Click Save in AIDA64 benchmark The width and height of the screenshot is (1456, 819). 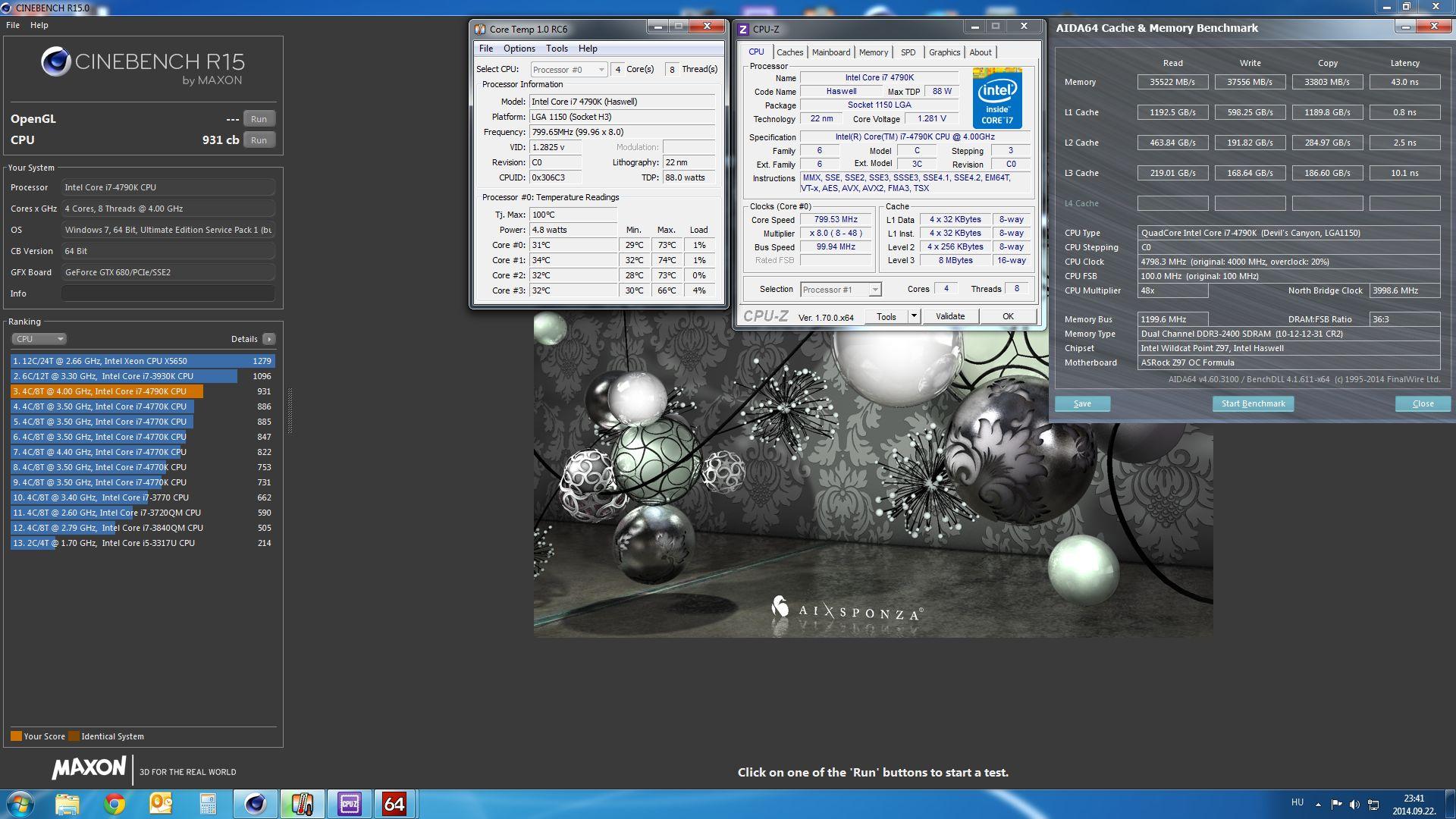pyautogui.click(x=1082, y=404)
